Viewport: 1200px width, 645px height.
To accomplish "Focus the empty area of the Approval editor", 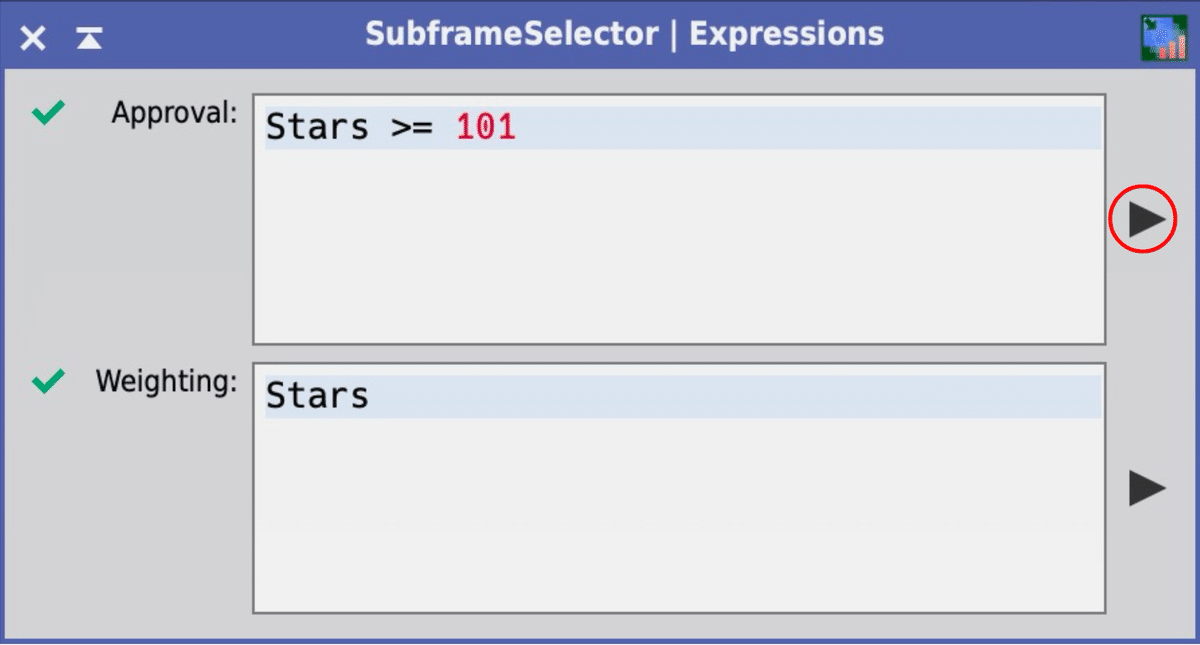I will 678,250.
